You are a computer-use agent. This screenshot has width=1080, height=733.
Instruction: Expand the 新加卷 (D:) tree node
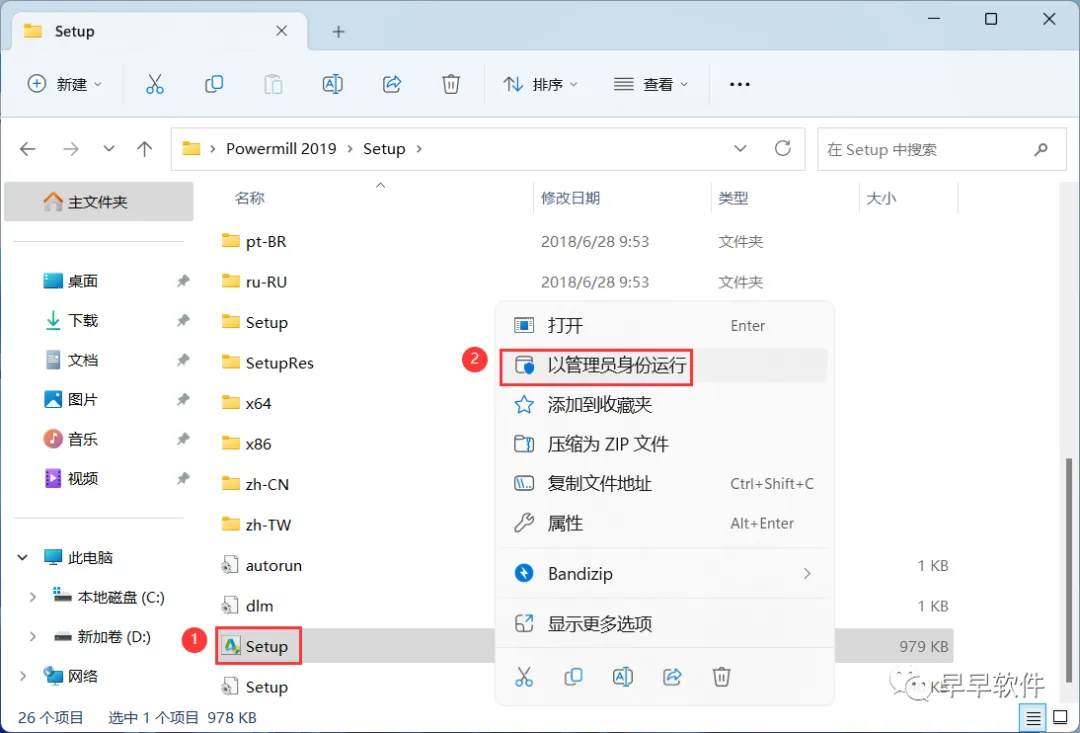tap(32, 637)
